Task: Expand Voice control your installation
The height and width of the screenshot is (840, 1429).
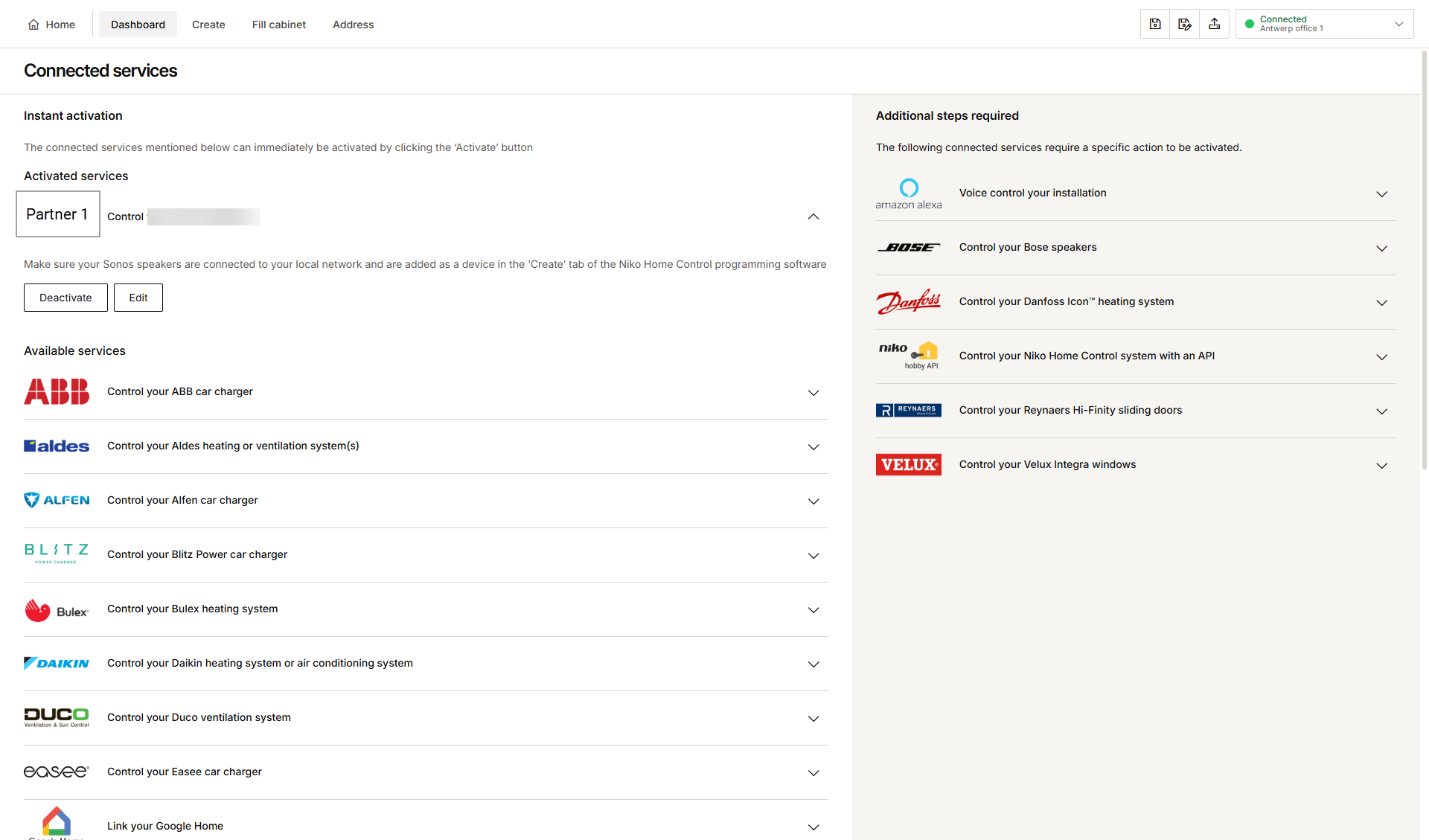Action: (x=1382, y=194)
